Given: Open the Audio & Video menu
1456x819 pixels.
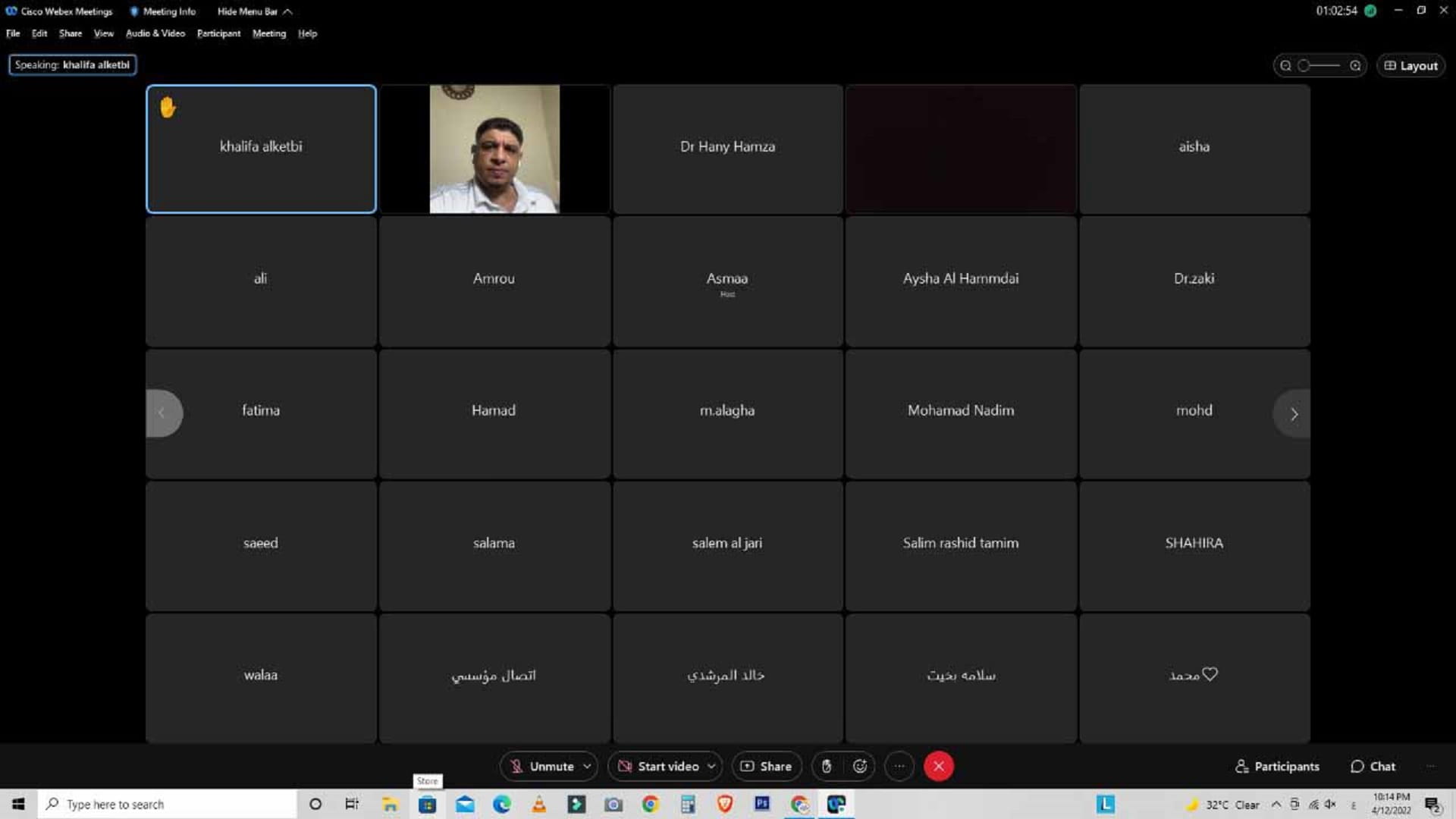Looking at the screenshot, I should 155,33.
